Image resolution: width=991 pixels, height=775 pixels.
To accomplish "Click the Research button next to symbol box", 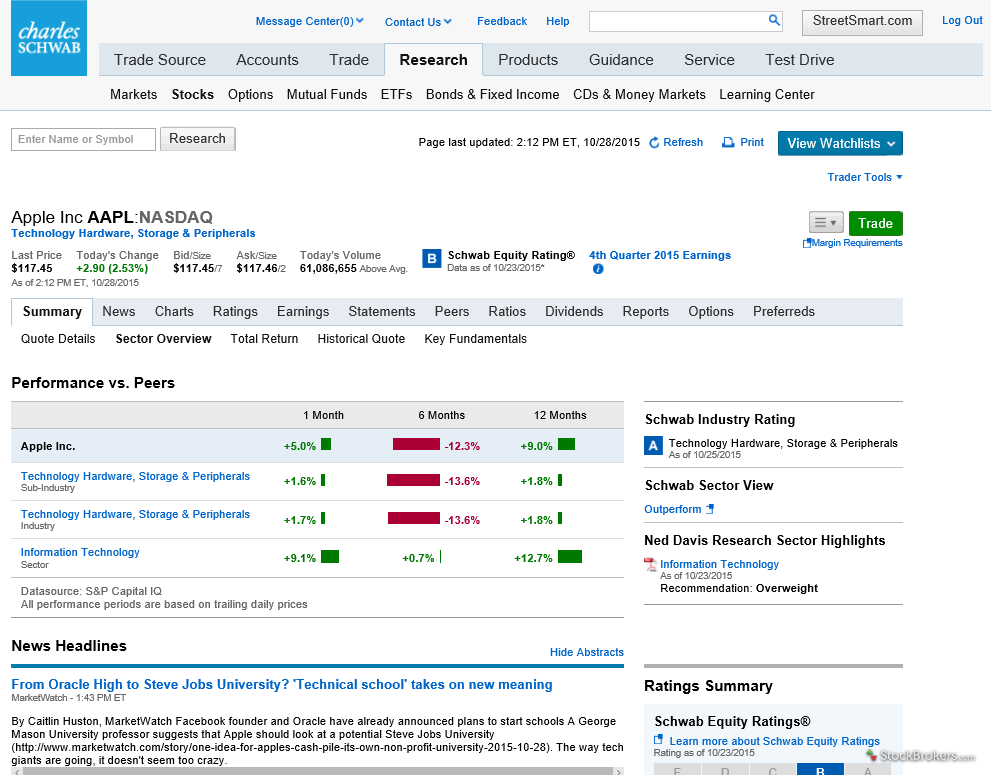I will (197, 138).
